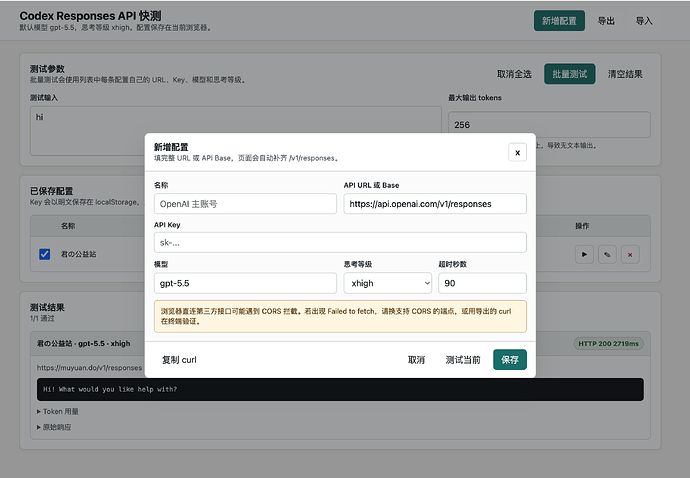Click the 清空结果 button

click(625, 74)
